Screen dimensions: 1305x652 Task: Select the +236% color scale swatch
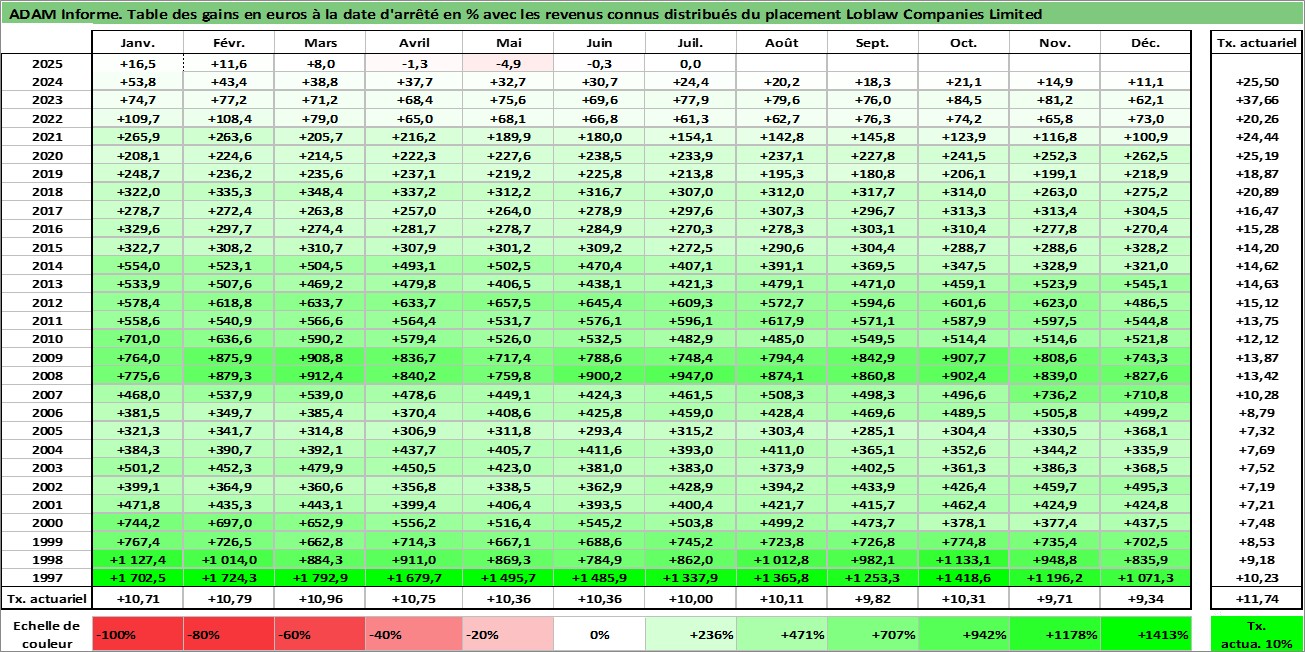pos(688,633)
